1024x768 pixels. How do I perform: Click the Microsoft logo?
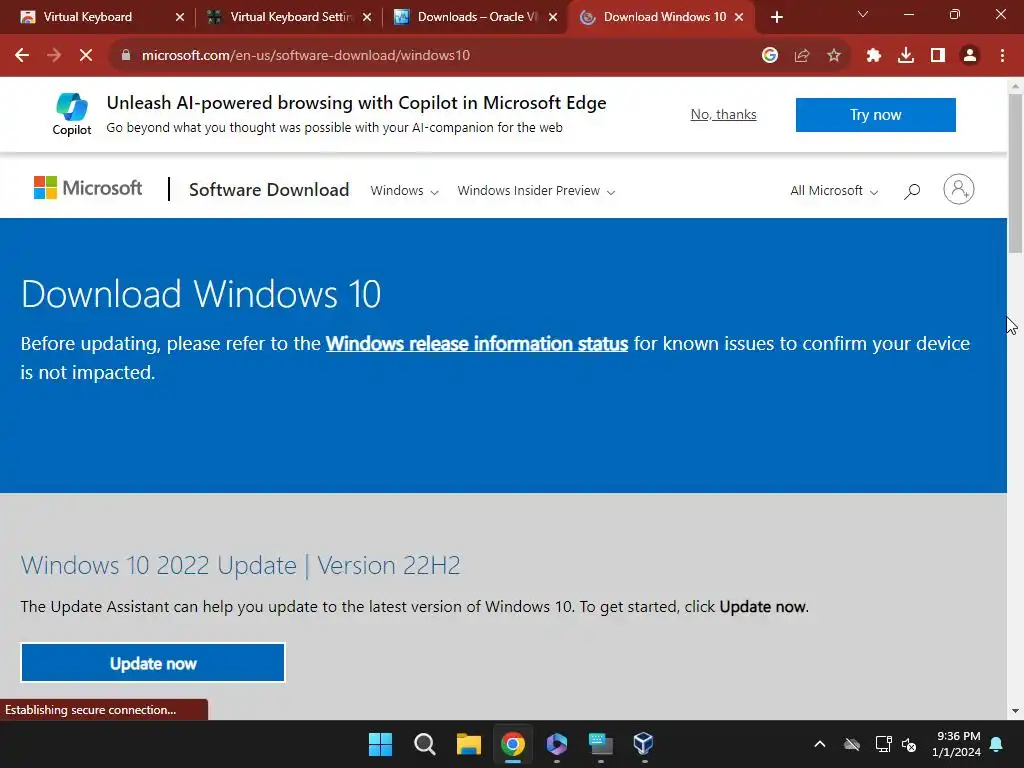(x=88, y=188)
